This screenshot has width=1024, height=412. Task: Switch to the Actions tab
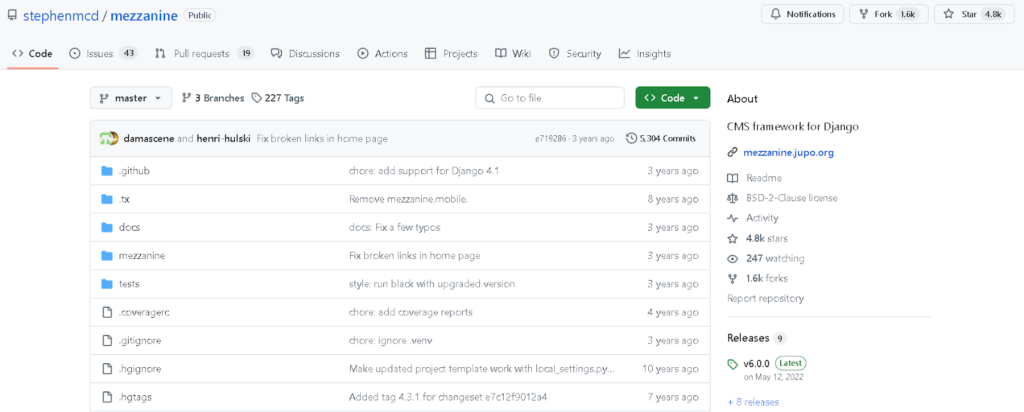(x=383, y=54)
